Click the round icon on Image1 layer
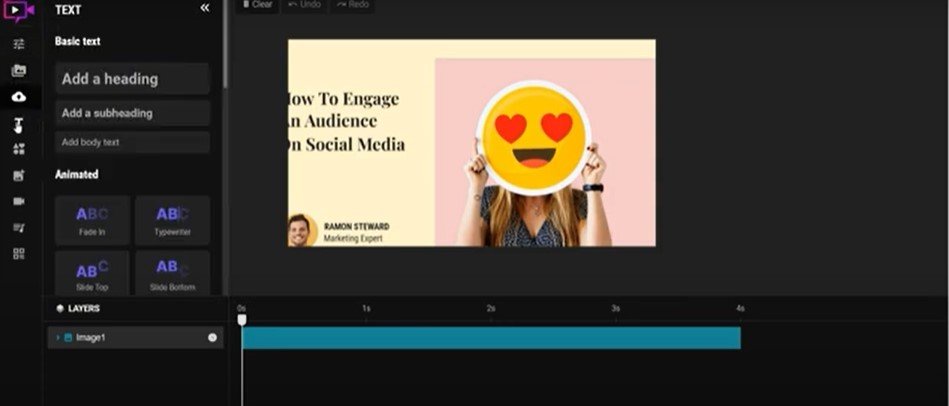The image size is (949, 406). click(212, 338)
